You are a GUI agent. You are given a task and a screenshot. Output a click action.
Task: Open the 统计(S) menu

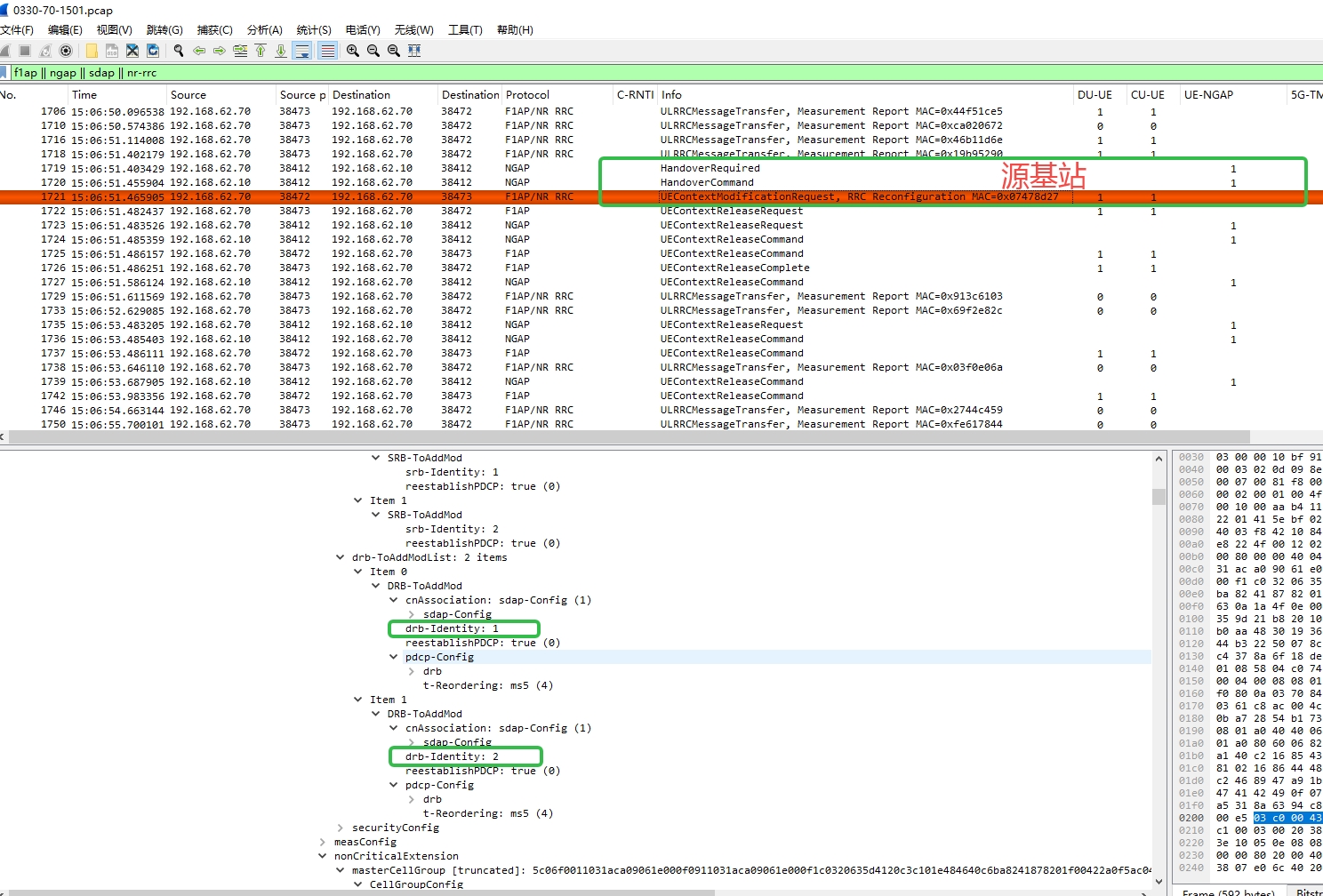tap(314, 29)
